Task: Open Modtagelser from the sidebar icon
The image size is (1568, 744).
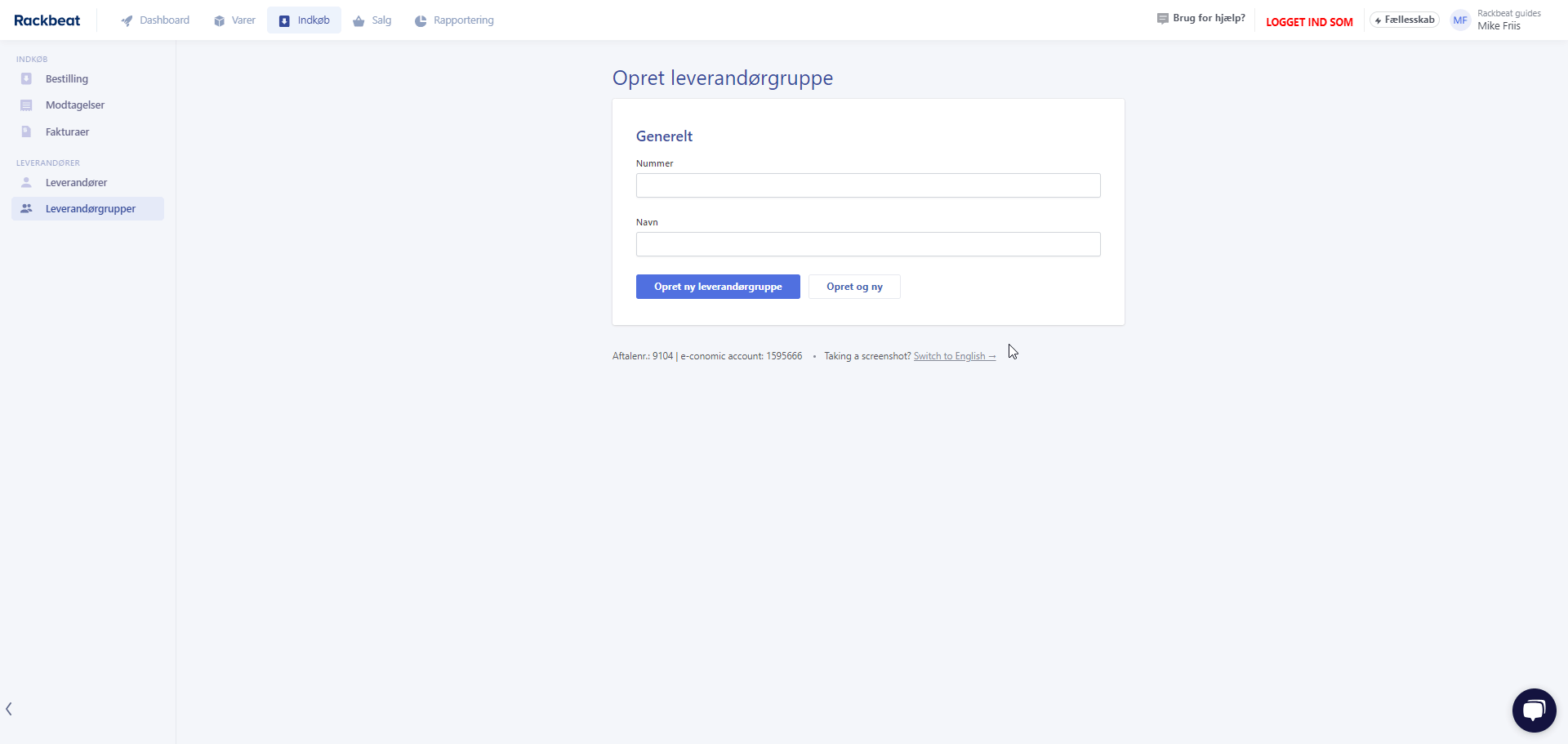Action: click(27, 105)
